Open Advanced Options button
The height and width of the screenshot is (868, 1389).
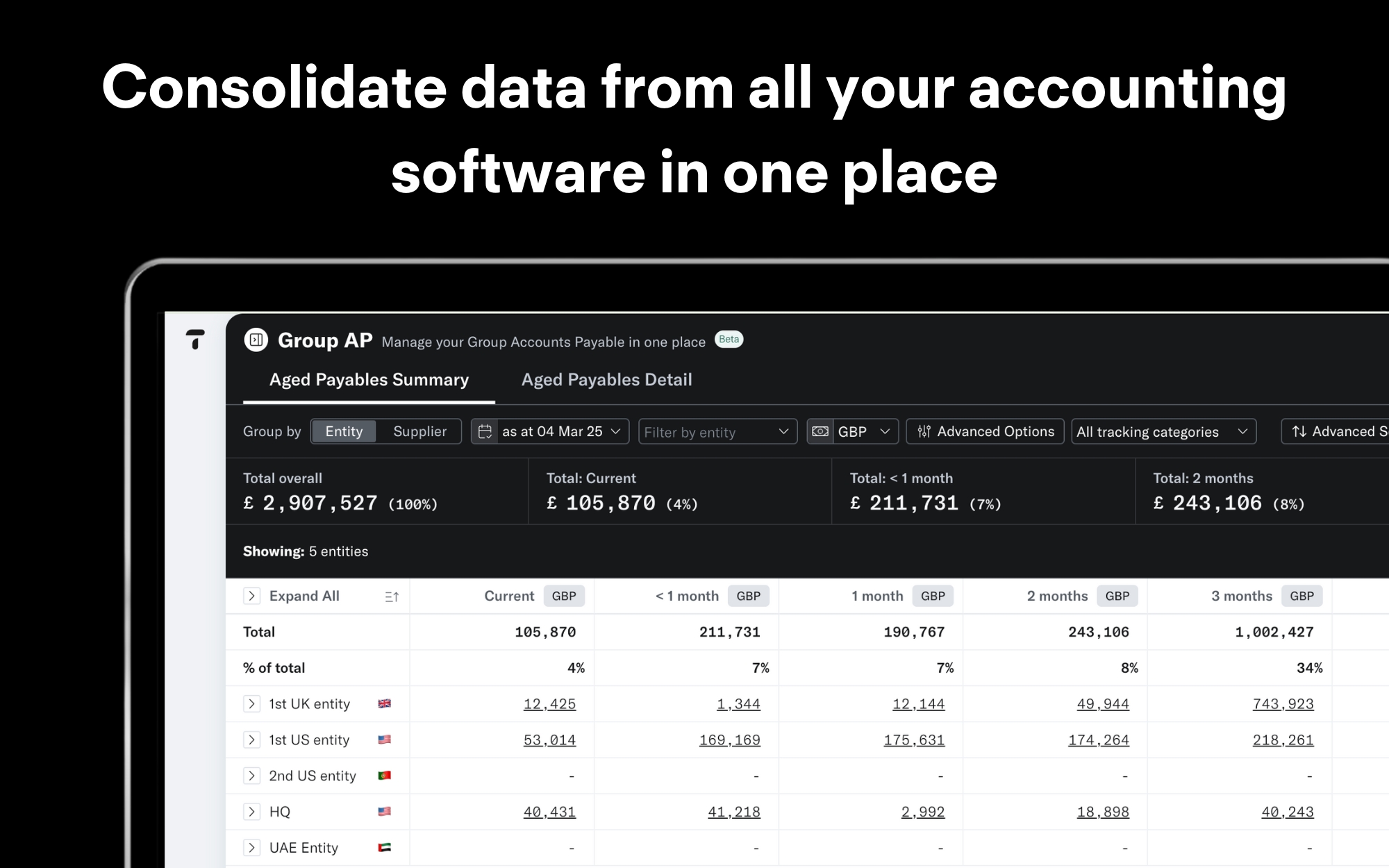pyautogui.click(x=985, y=431)
